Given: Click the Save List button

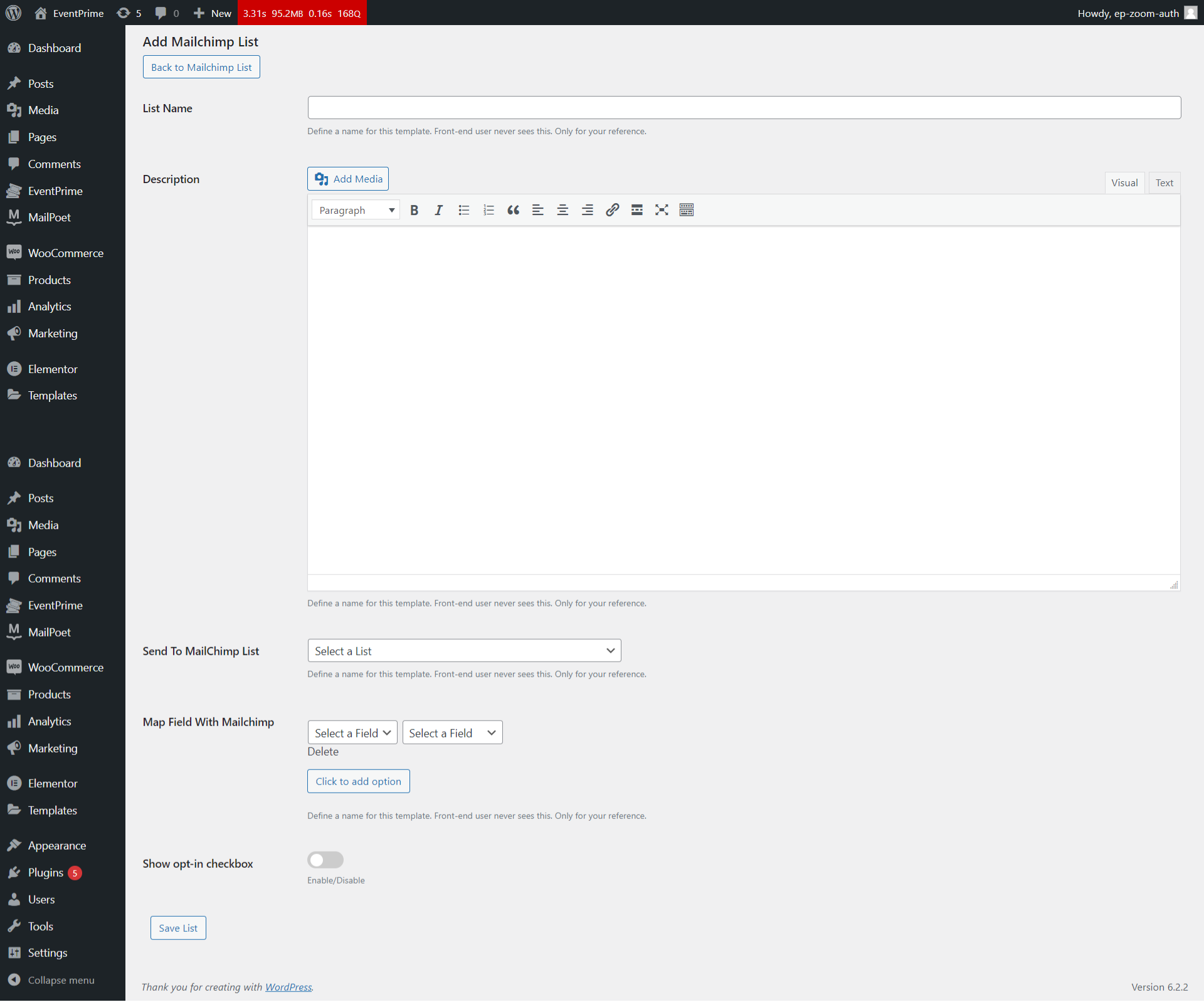Looking at the screenshot, I should (178, 928).
